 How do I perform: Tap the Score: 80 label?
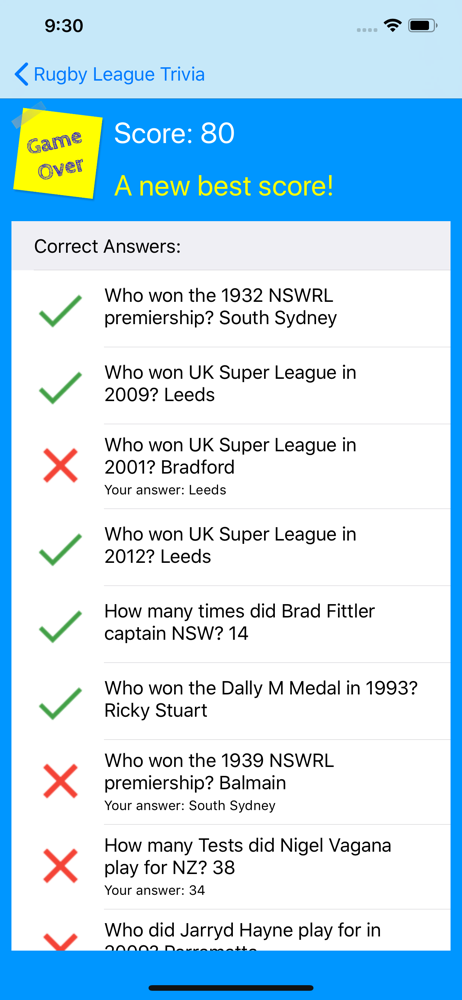tap(174, 133)
